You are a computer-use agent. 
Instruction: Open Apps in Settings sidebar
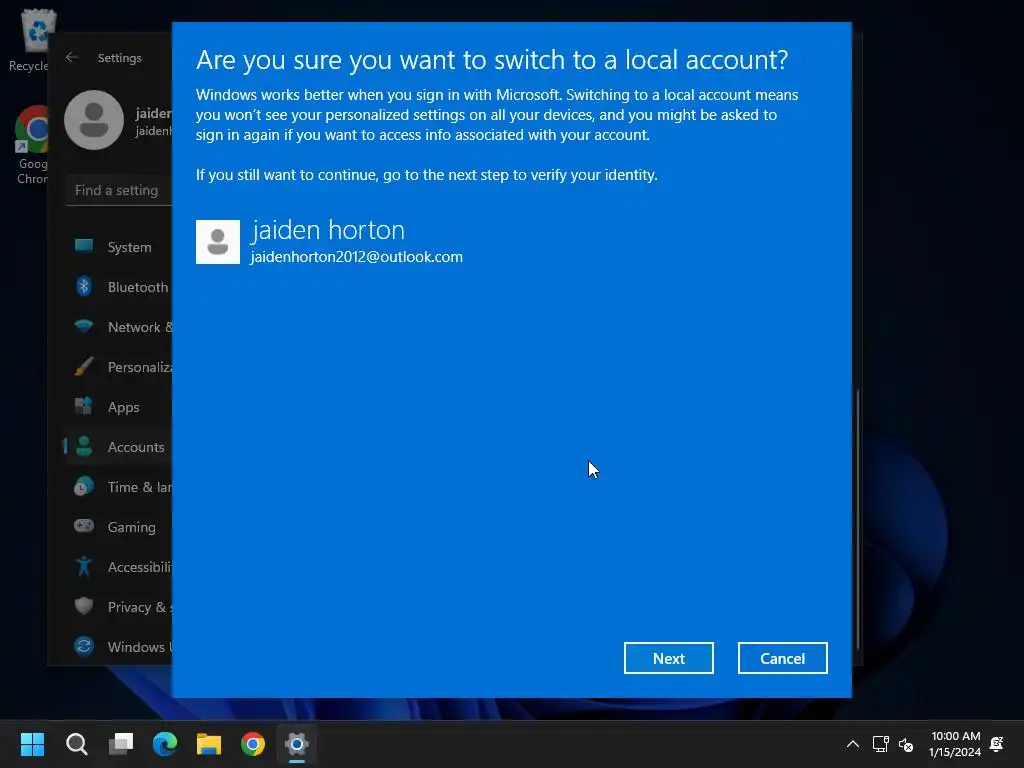coord(119,407)
